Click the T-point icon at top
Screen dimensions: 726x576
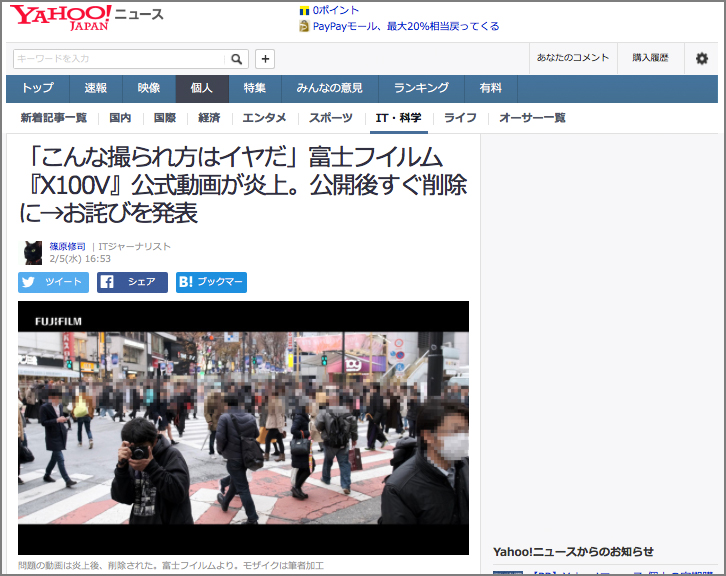point(304,10)
